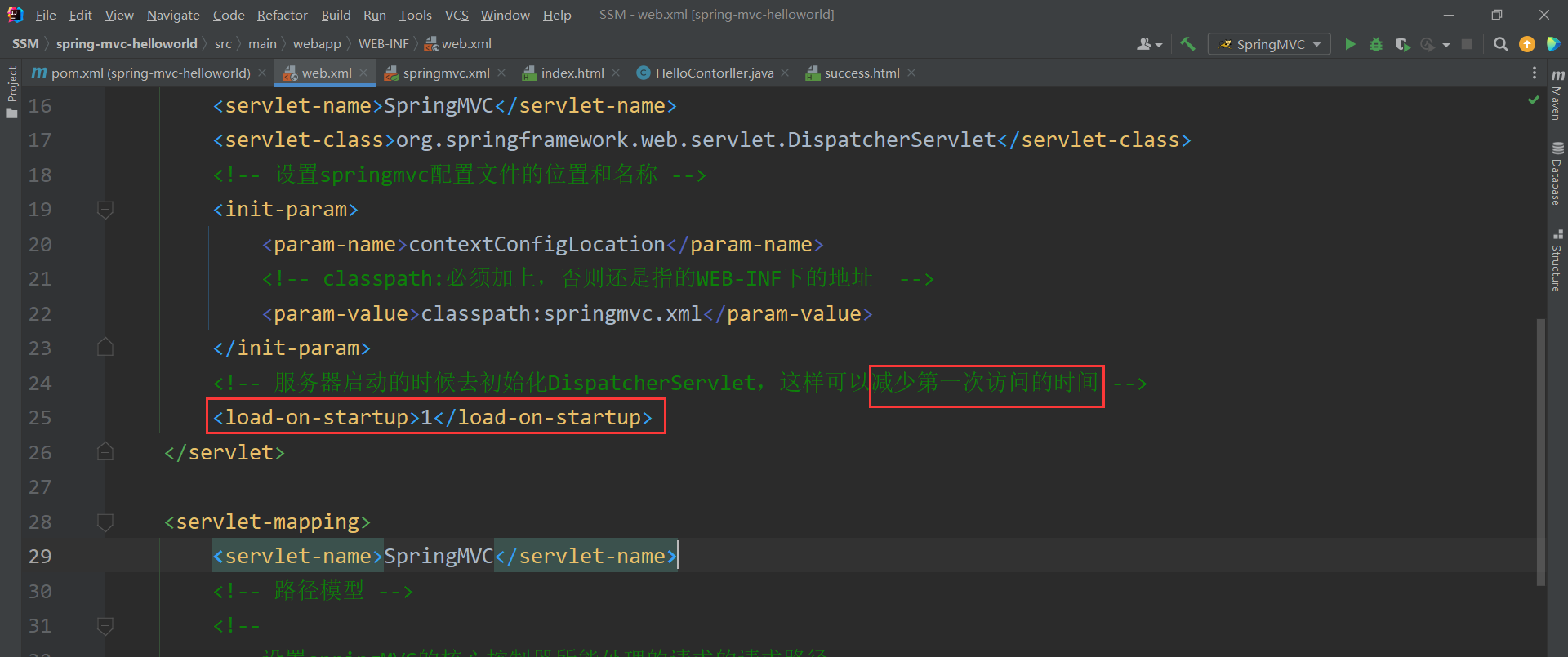
Task: Close the index.html editor tab
Action: (616, 73)
